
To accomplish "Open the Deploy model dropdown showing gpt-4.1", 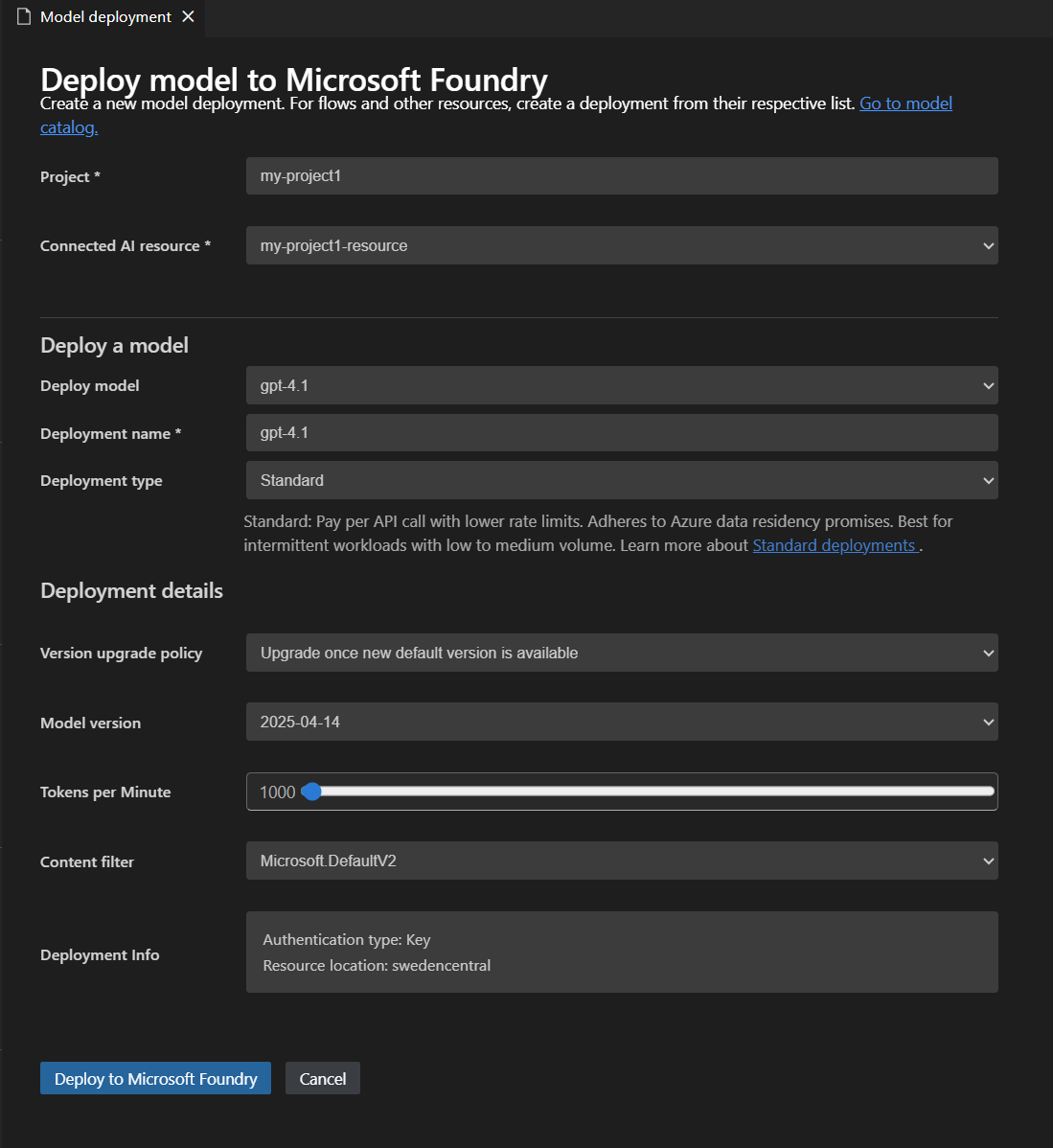I will tap(622, 385).
